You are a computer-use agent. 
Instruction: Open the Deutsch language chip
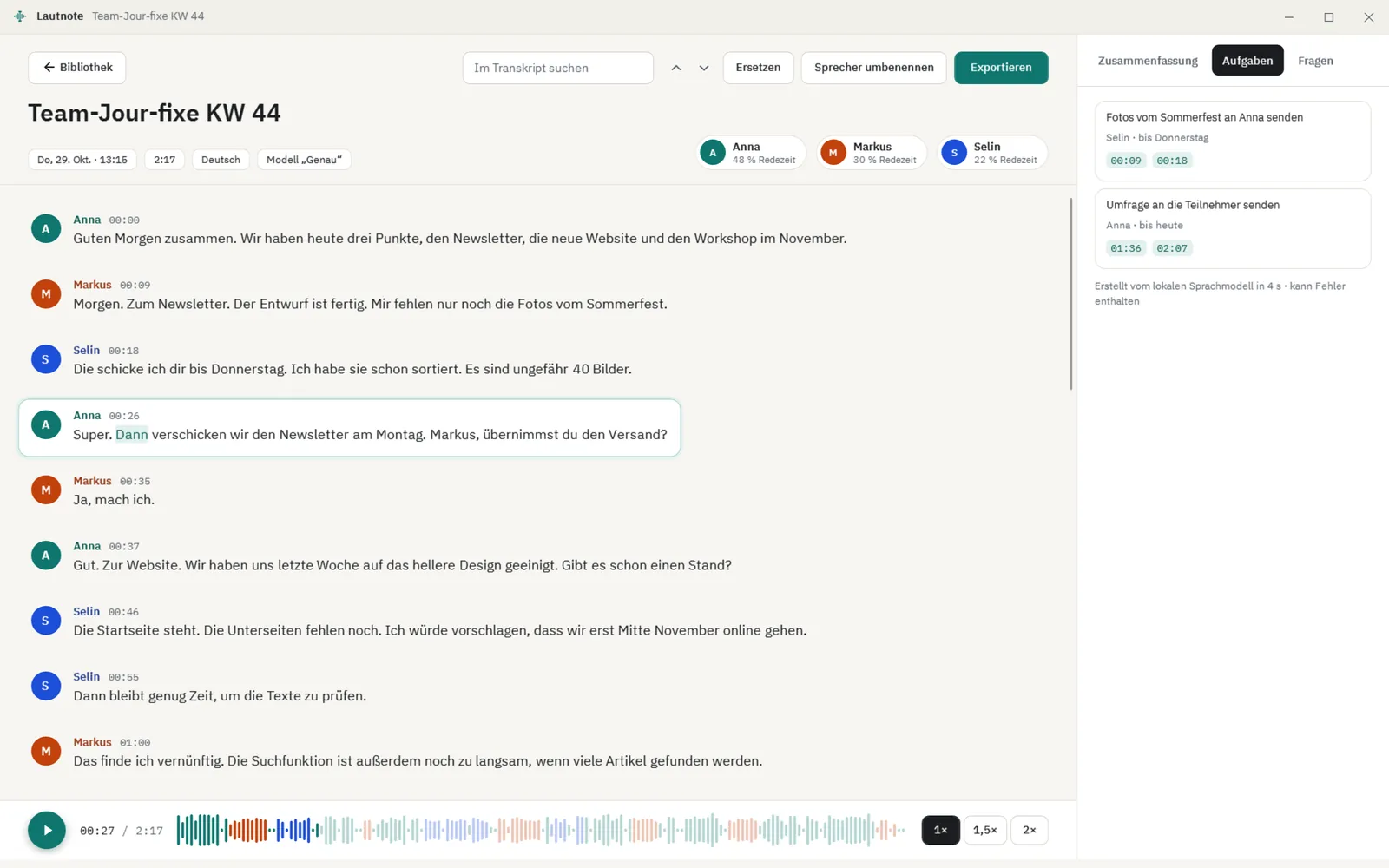(x=221, y=160)
